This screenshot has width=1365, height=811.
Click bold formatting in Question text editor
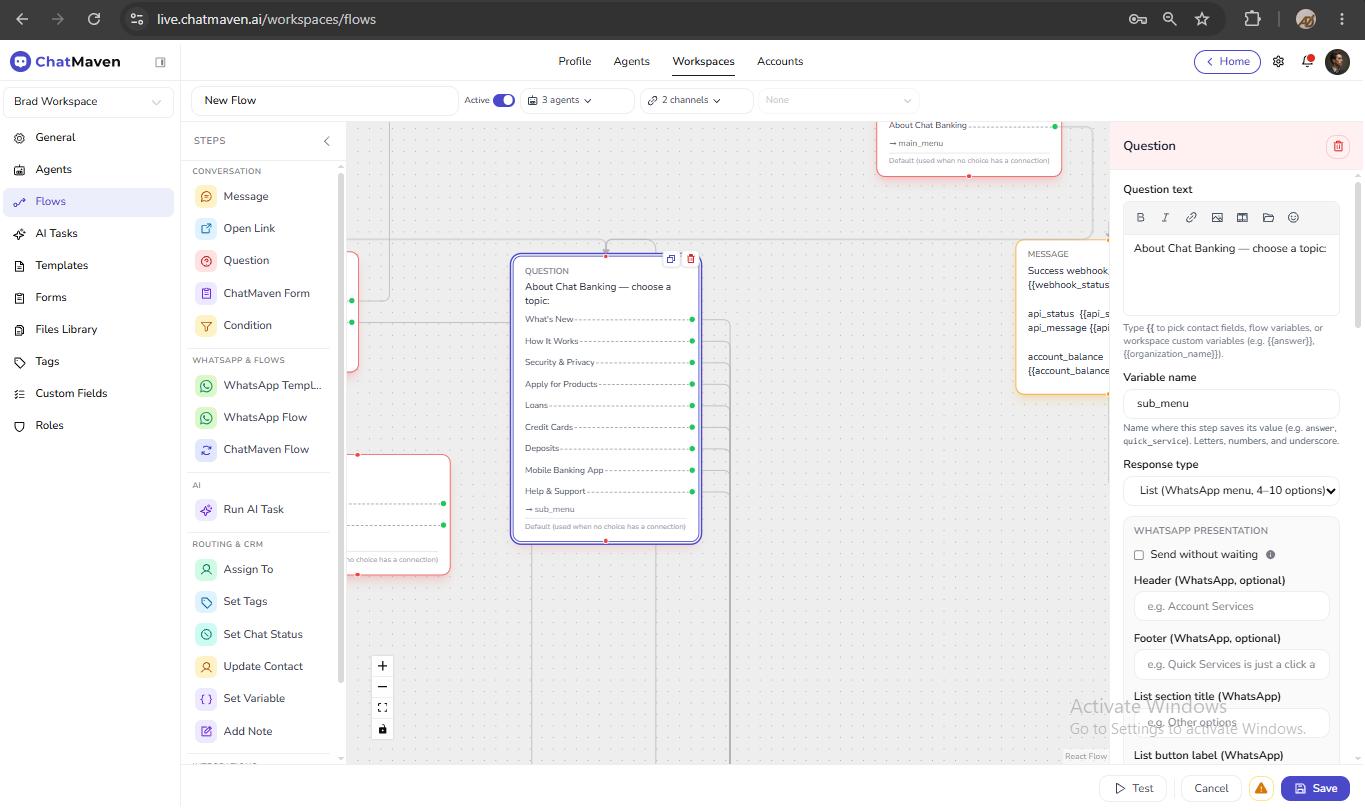(x=1141, y=218)
